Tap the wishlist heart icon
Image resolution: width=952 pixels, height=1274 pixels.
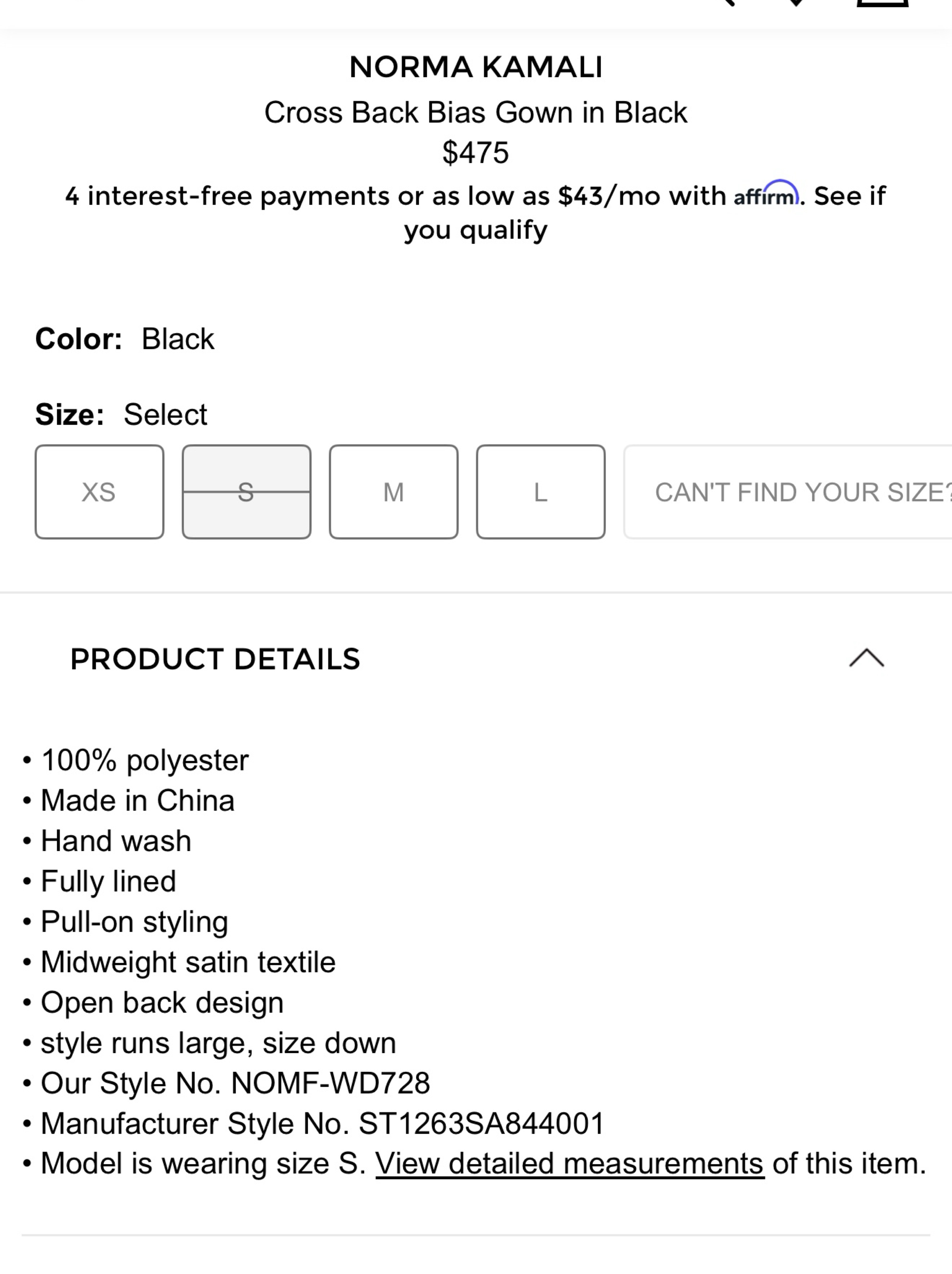[x=796, y=2]
